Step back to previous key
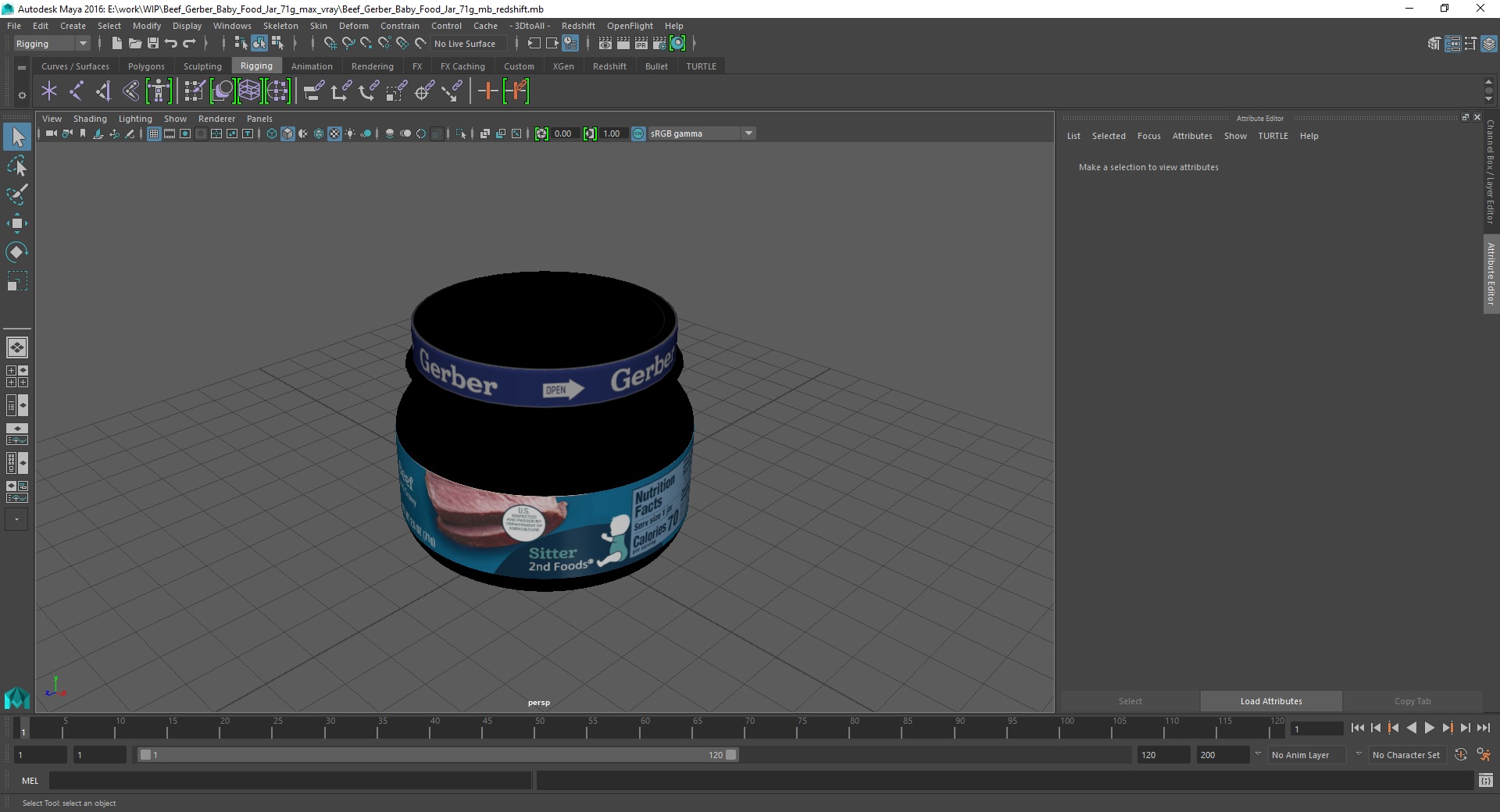1500x812 pixels. (1393, 728)
